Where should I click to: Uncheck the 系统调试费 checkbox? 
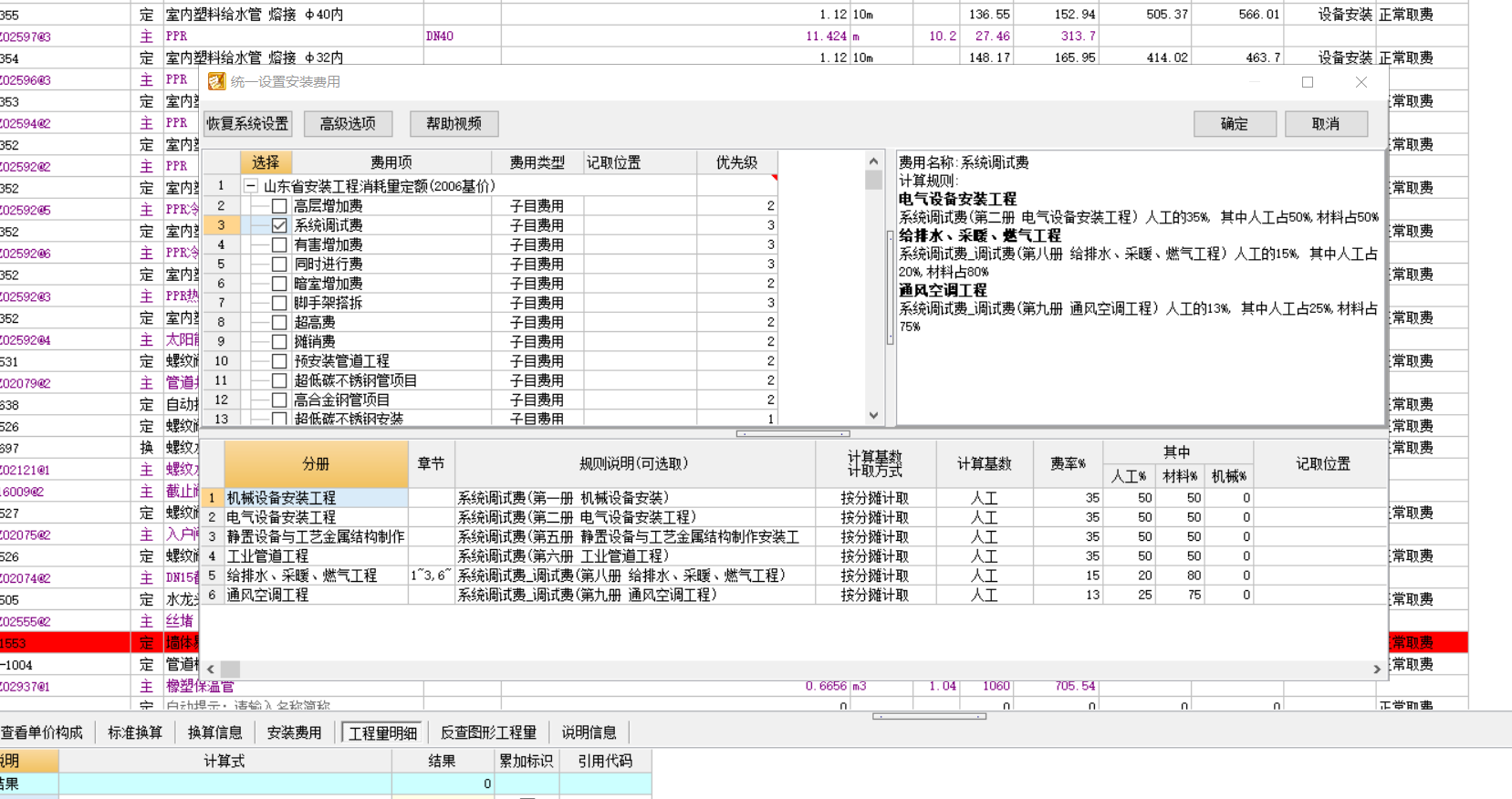tap(279, 225)
